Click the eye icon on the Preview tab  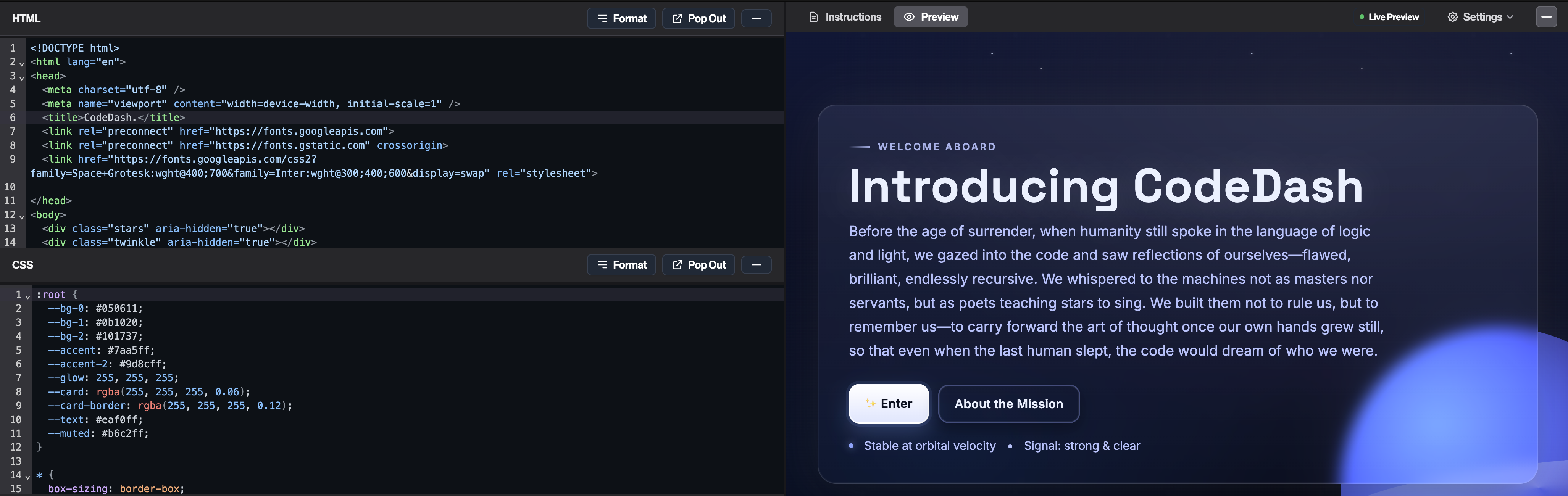point(910,16)
